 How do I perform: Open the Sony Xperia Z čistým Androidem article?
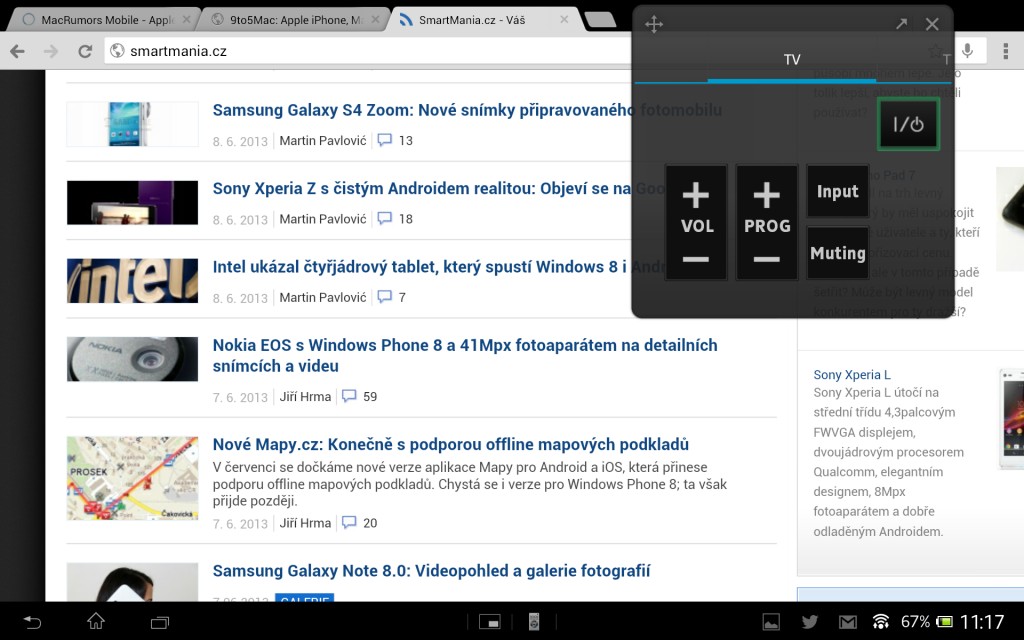pos(438,188)
